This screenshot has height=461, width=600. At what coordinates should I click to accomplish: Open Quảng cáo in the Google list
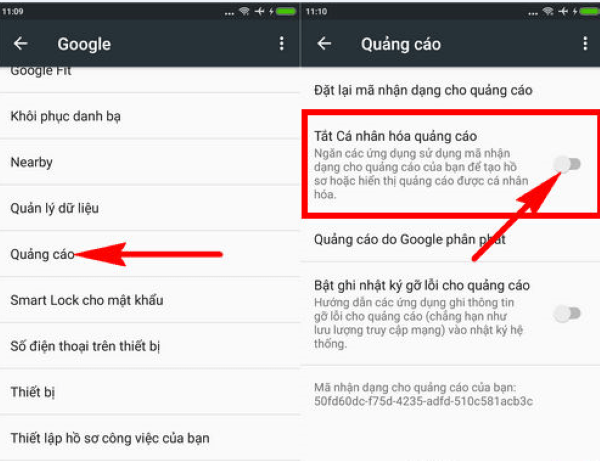41,254
